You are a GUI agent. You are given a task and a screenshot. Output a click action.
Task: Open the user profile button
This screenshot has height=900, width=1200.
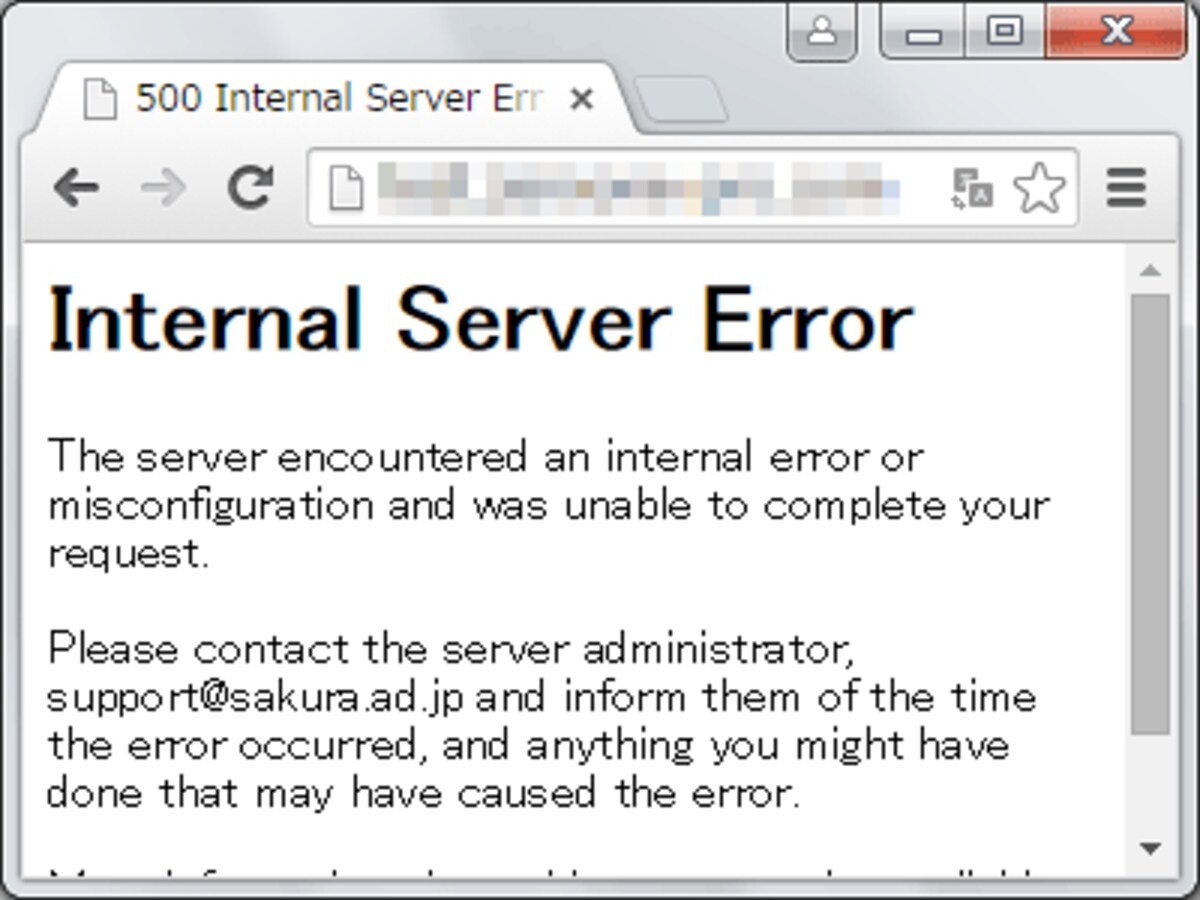[x=822, y=32]
